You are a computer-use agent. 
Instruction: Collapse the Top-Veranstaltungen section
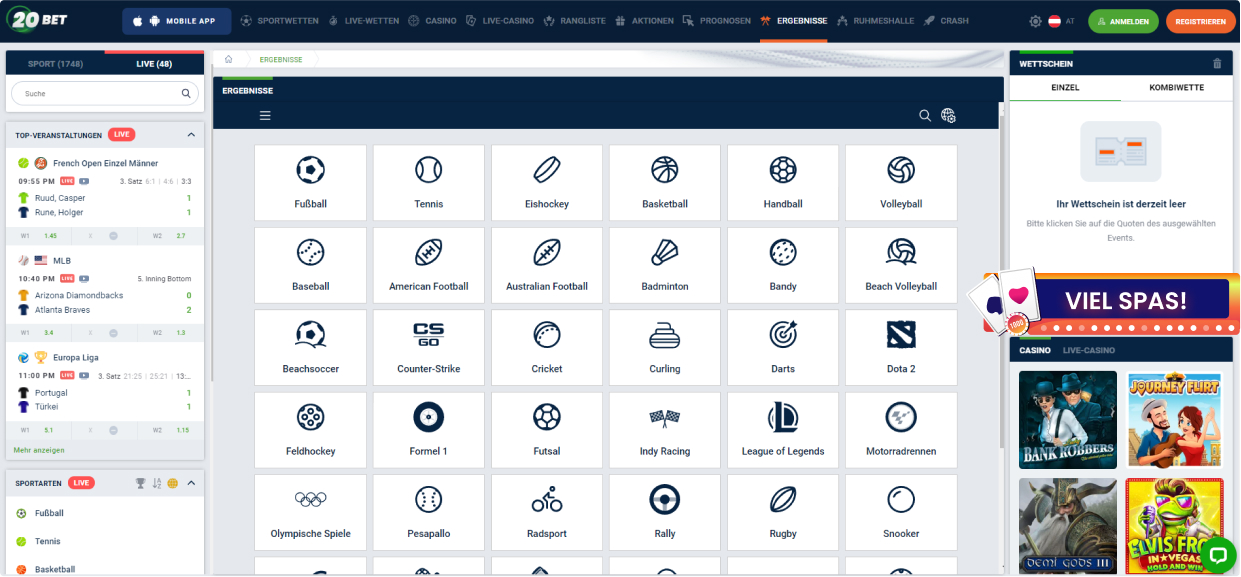[x=191, y=135]
